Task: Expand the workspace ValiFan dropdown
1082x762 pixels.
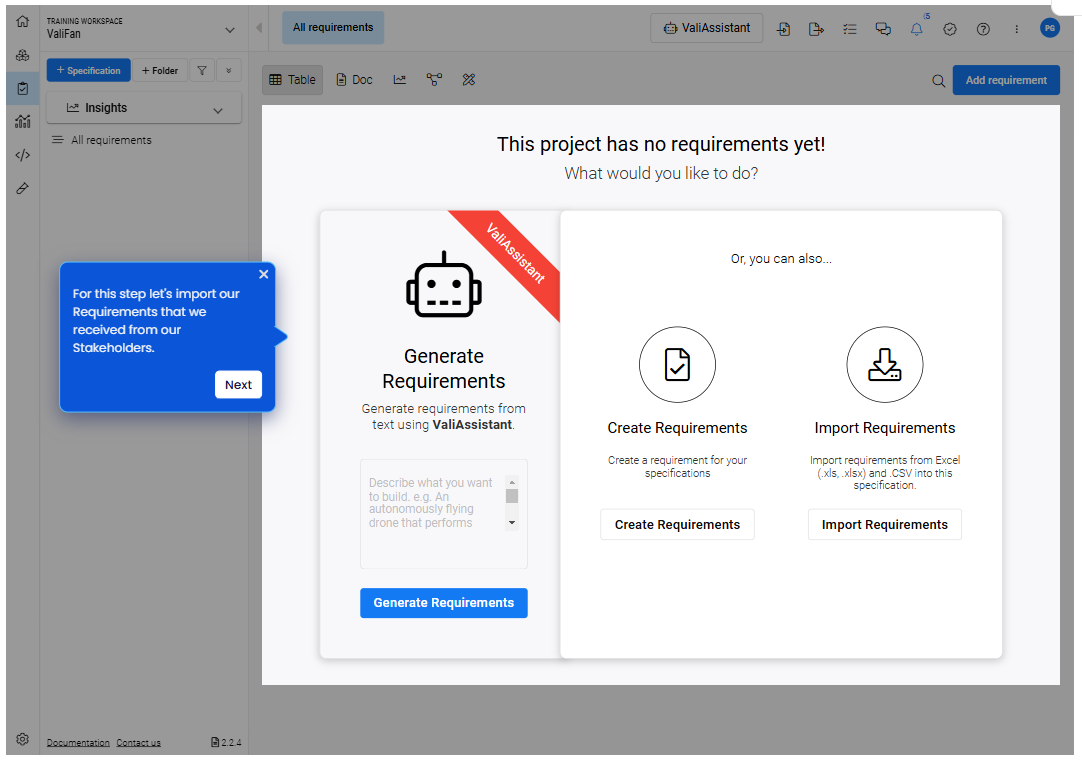Action: pyautogui.click(x=230, y=30)
